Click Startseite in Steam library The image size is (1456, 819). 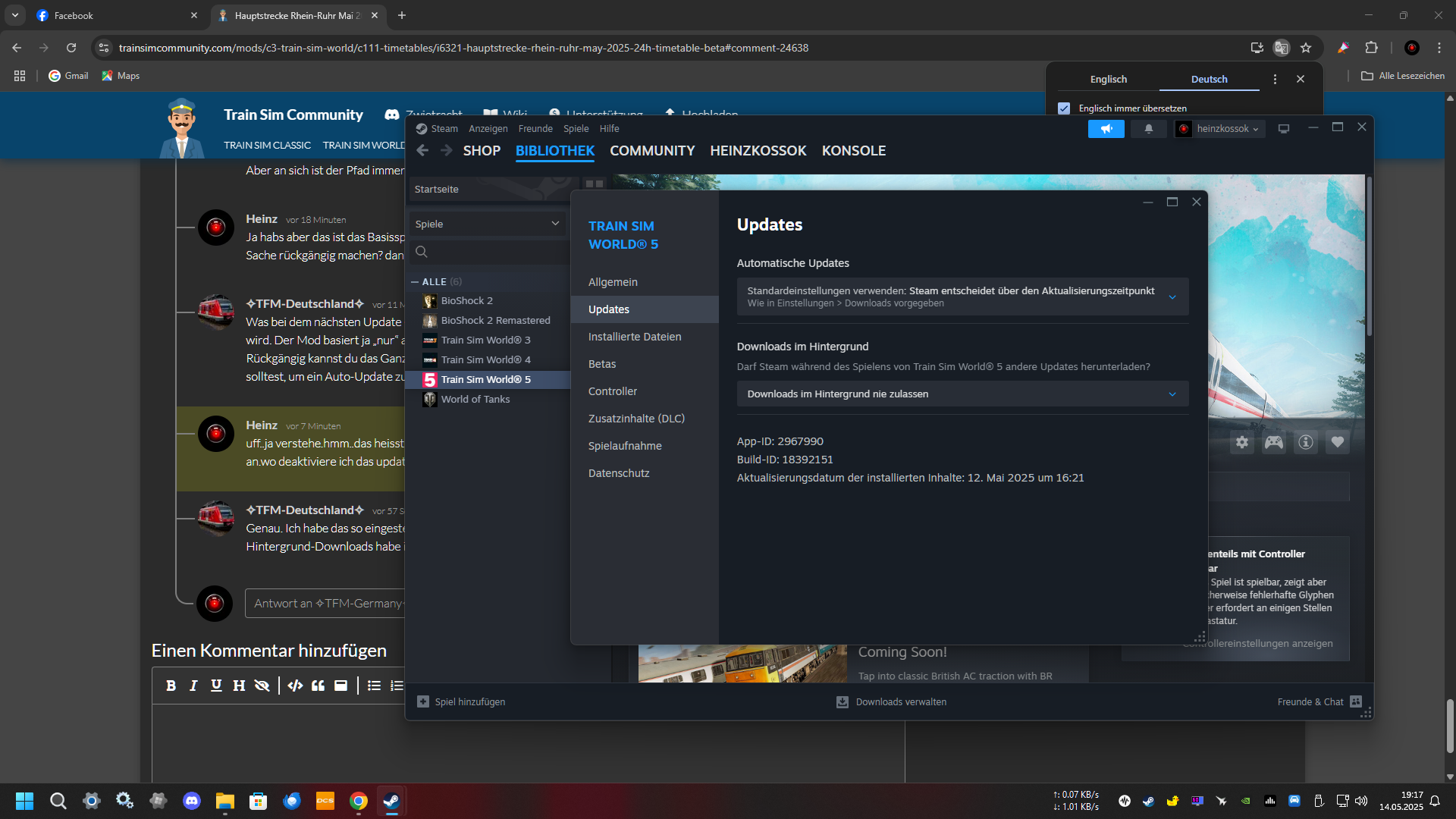494,190
